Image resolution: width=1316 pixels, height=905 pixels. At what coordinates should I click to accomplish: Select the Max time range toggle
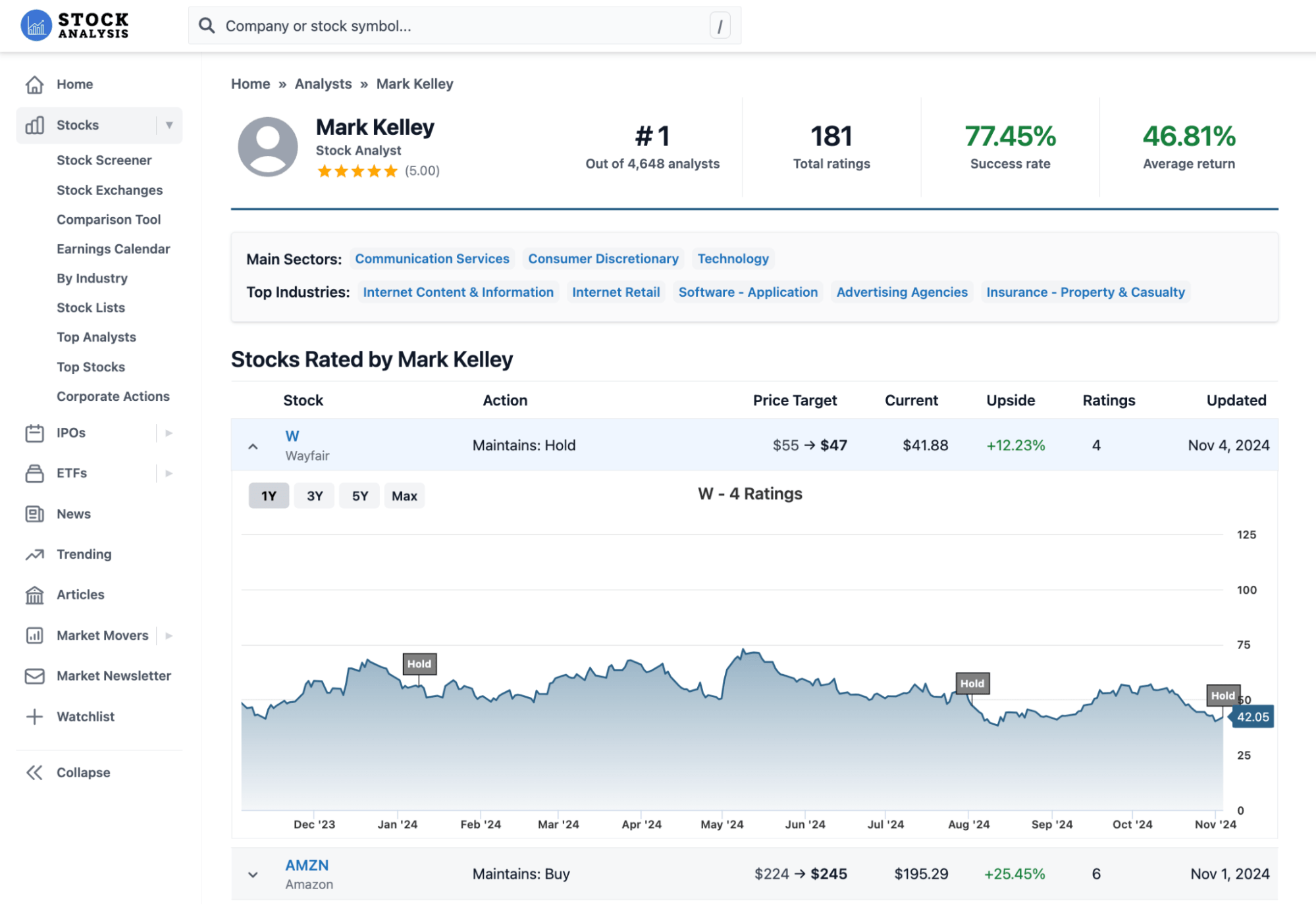pos(404,495)
